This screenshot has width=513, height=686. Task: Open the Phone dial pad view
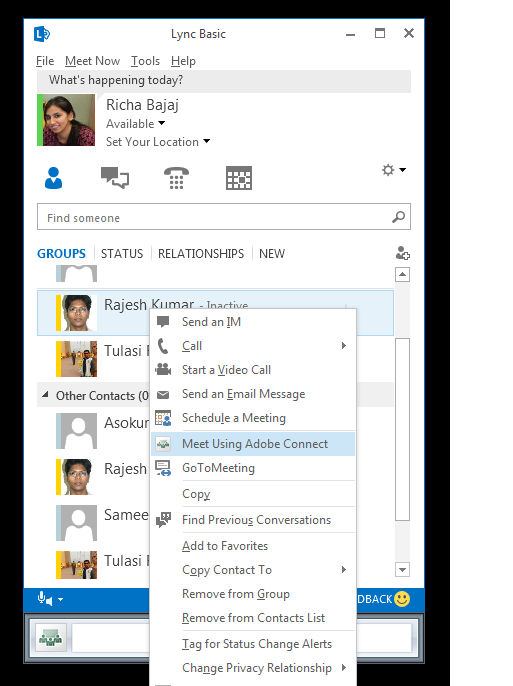(x=176, y=178)
